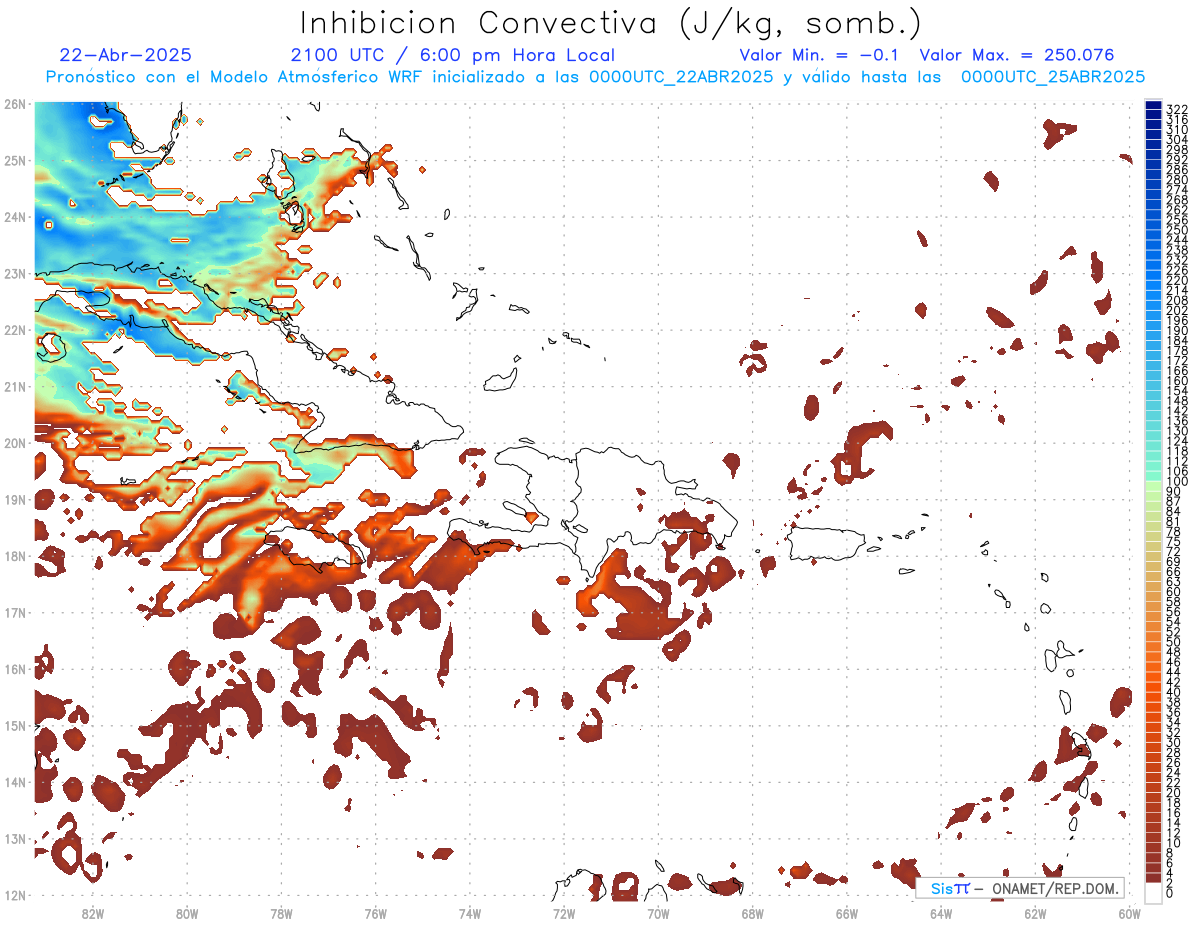
Task: Click the 19N latitude label
Action: click(14, 499)
